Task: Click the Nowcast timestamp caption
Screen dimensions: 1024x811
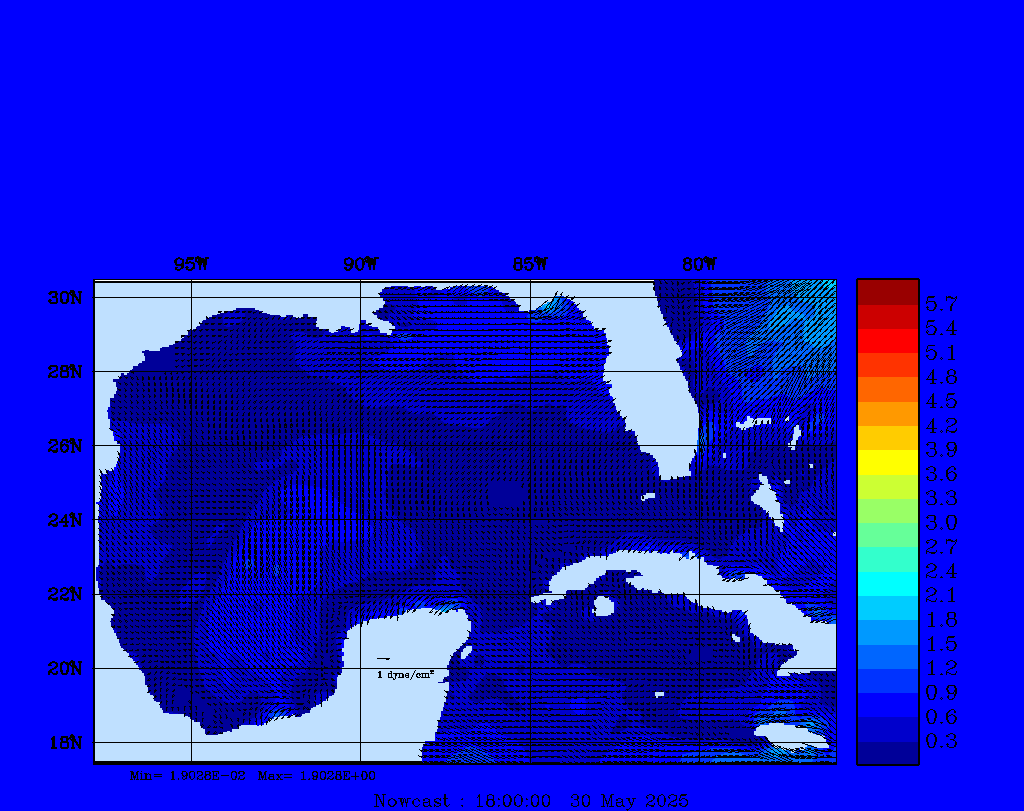Action: pos(530,800)
